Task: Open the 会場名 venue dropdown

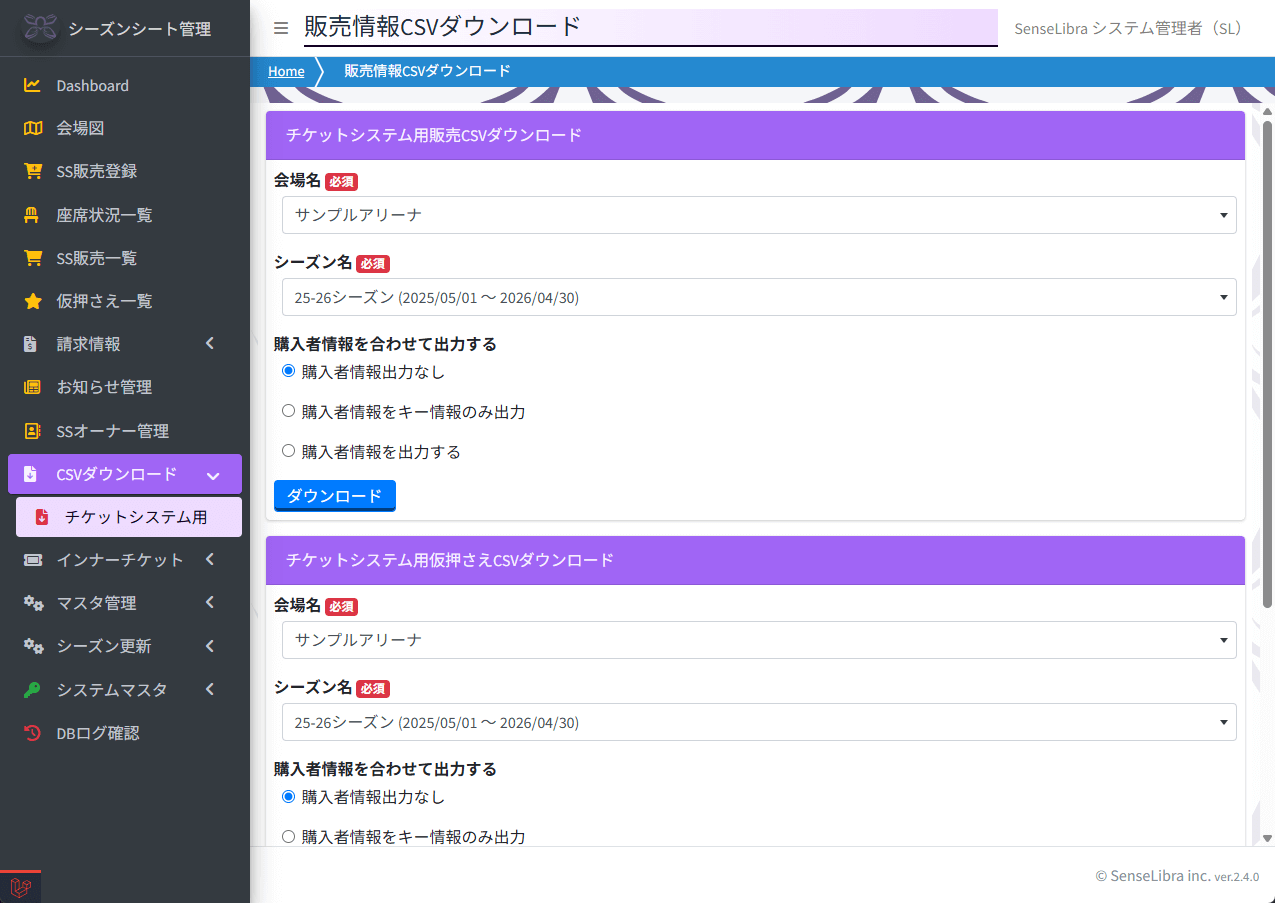Action: click(758, 214)
